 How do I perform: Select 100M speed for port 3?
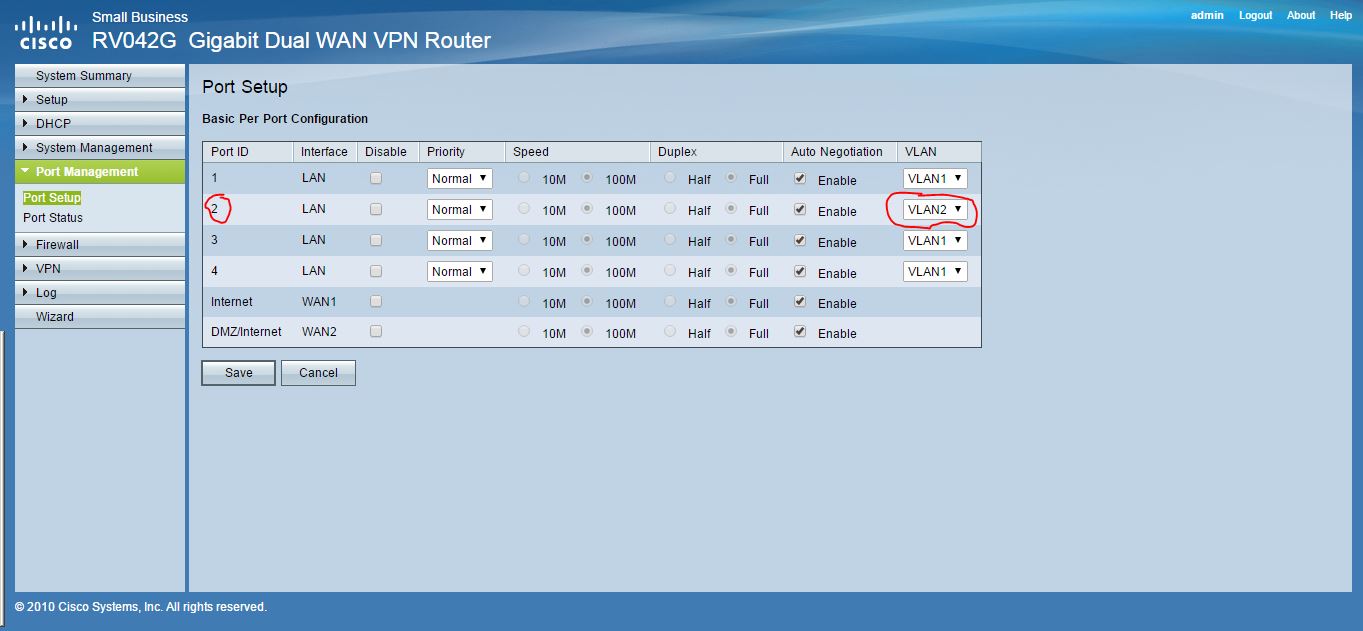pos(587,240)
